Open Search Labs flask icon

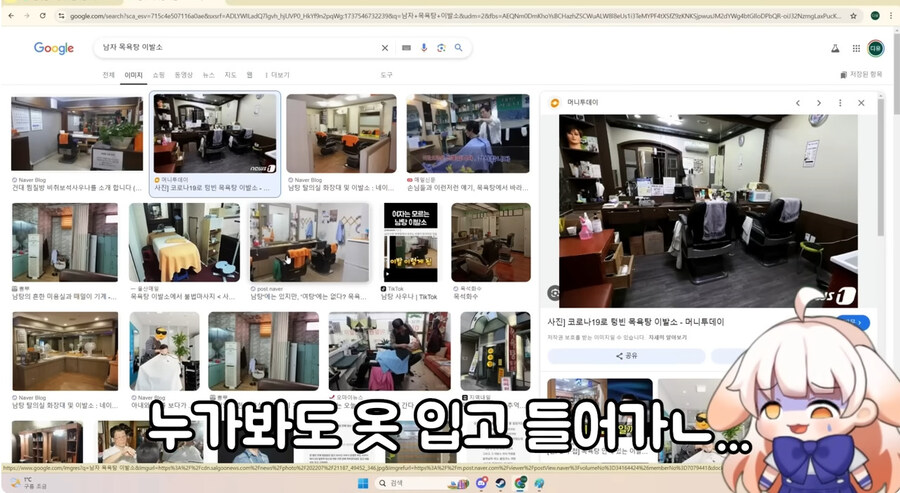tap(835, 49)
